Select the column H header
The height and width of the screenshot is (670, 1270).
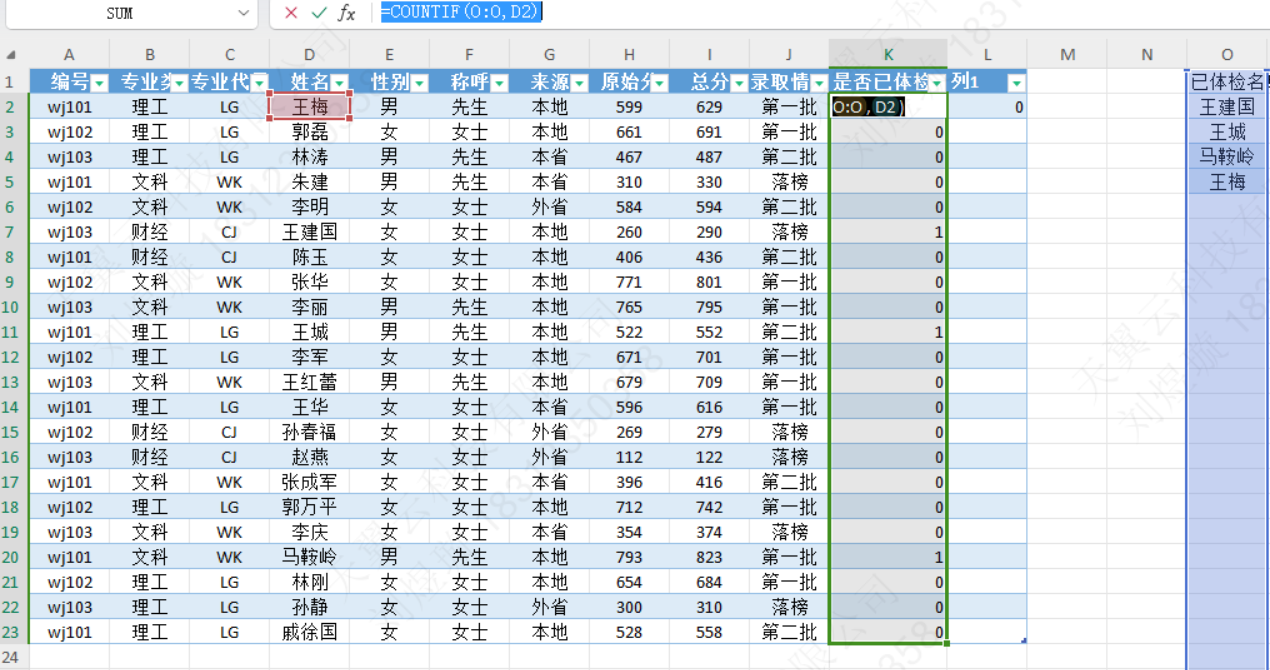coord(629,55)
